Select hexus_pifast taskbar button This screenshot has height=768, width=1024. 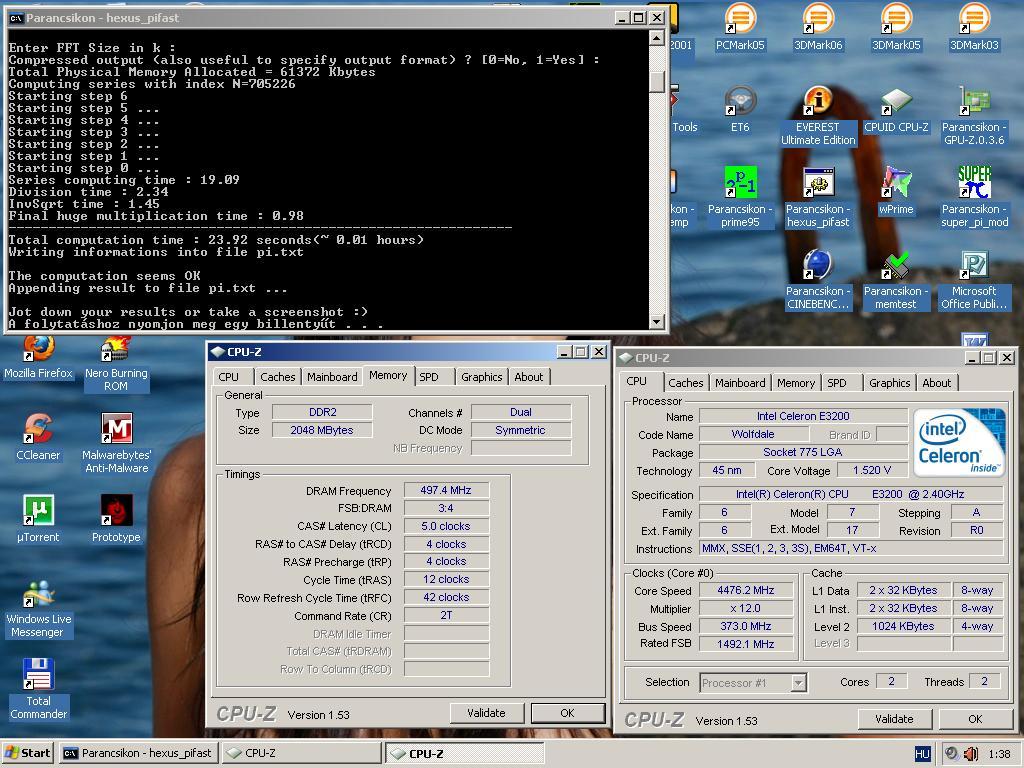[x=139, y=753]
